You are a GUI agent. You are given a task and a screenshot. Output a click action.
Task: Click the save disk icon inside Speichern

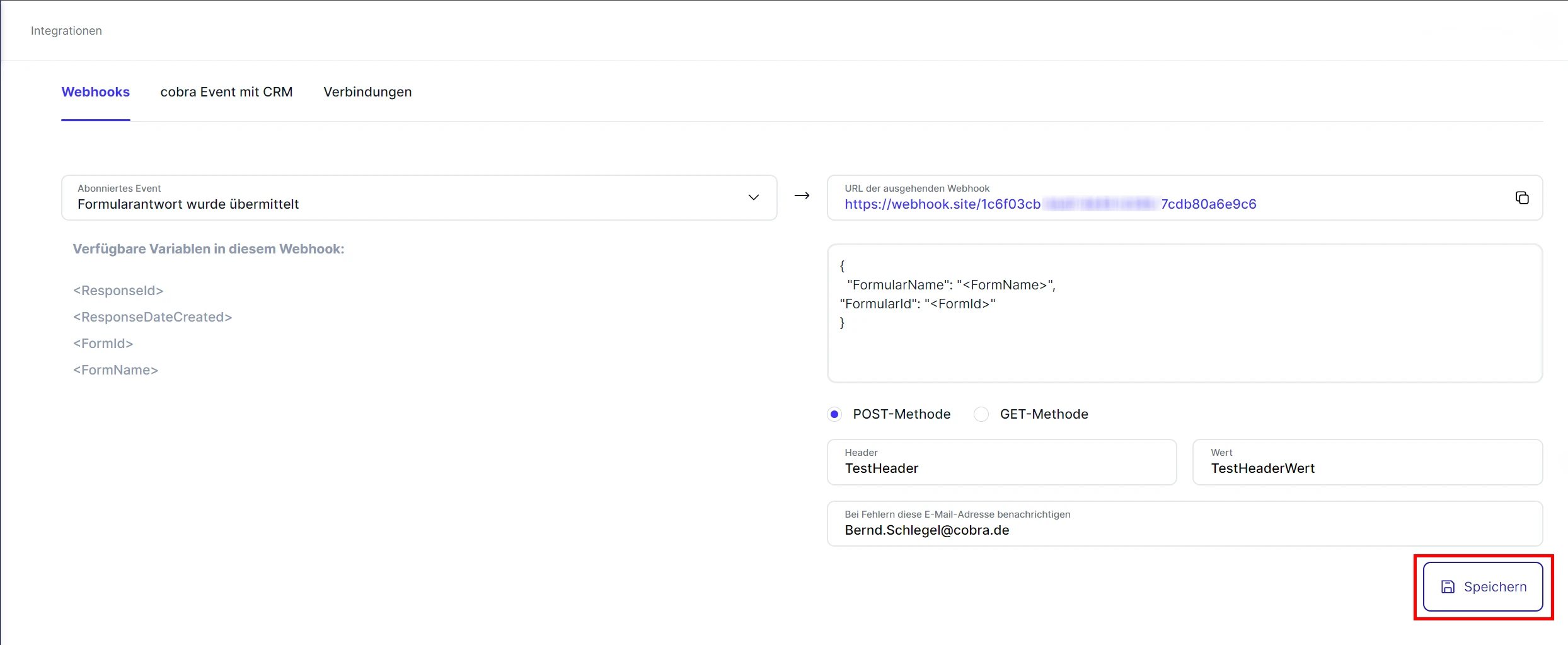[1448, 586]
